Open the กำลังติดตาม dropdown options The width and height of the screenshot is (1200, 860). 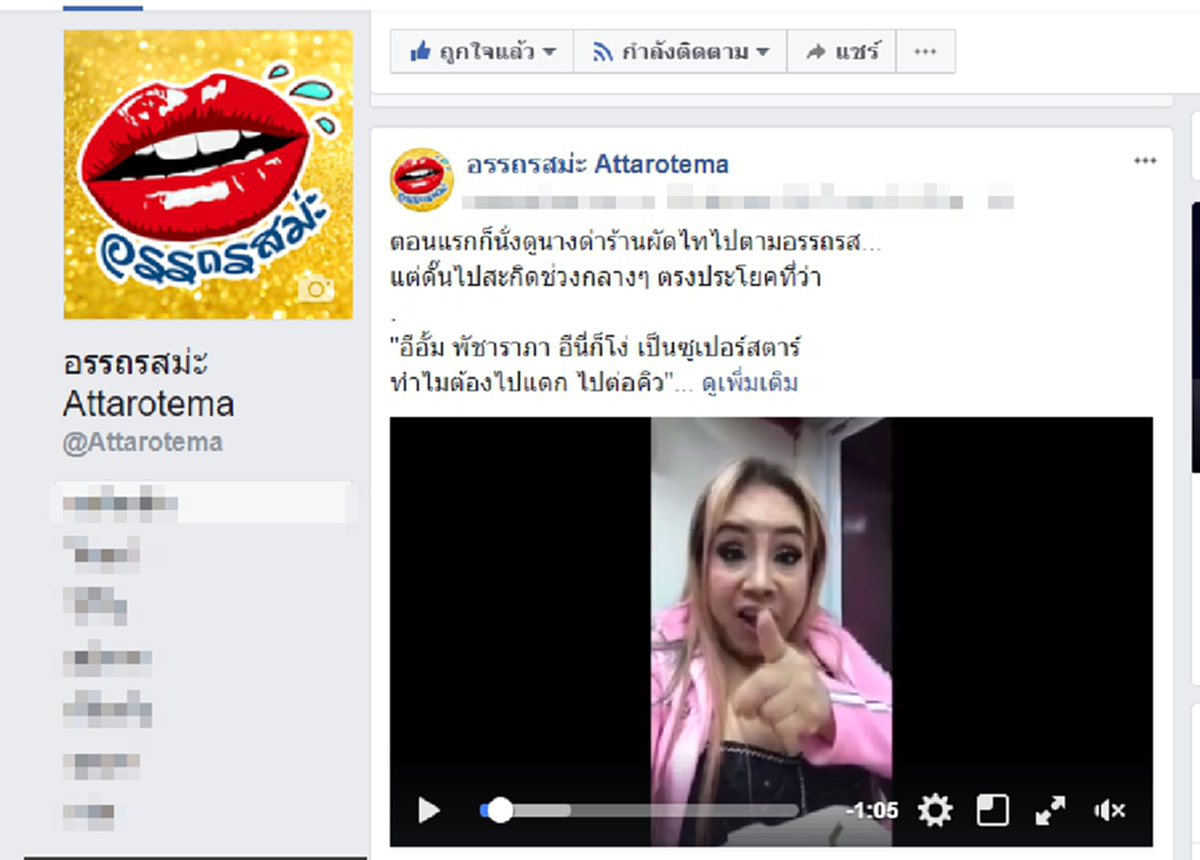click(763, 51)
